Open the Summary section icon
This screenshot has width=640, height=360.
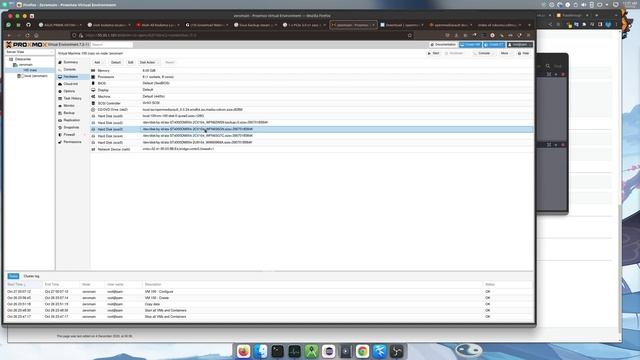coord(60,62)
